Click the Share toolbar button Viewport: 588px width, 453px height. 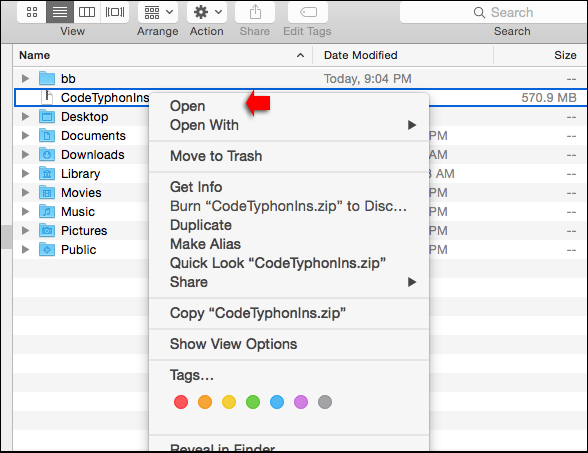[x=255, y=12]
